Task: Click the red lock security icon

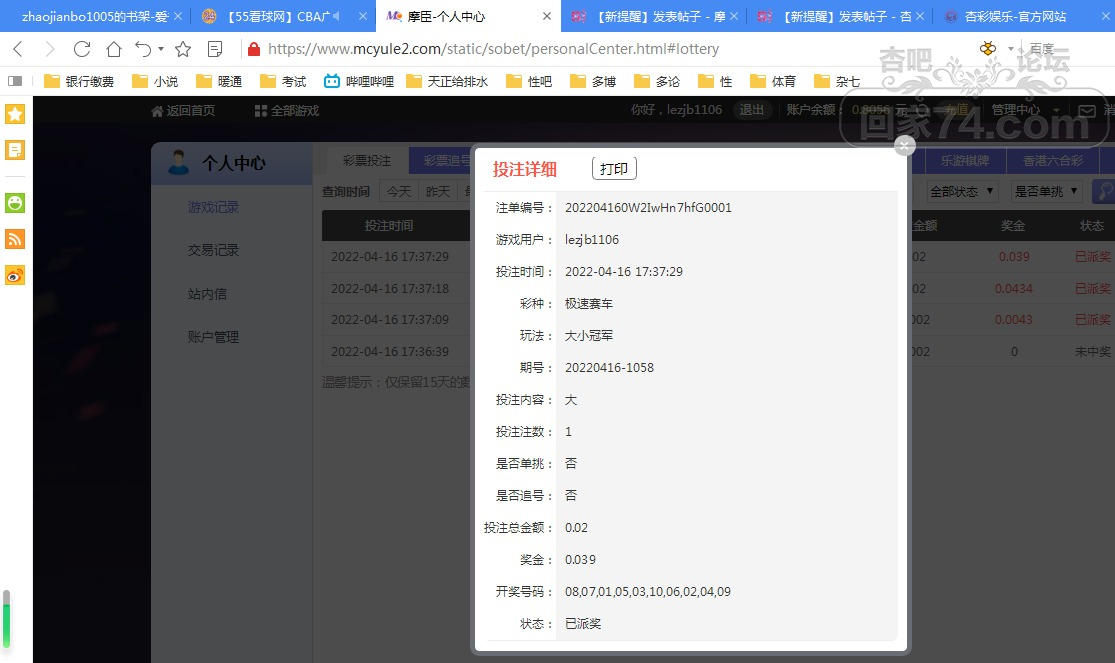Action: tap(253, 48)
